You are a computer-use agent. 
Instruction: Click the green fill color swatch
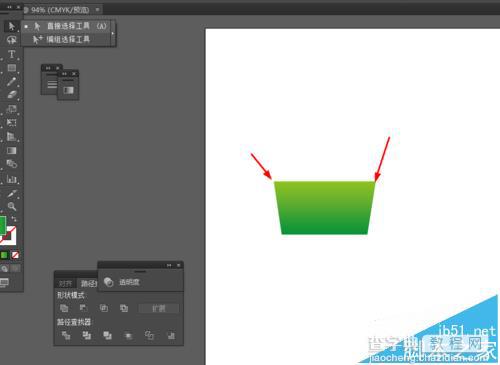[x=2, y=226]
